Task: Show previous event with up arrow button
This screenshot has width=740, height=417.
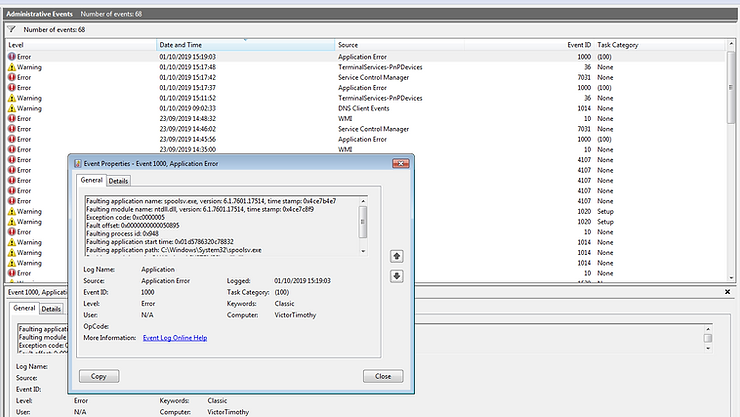Action: (x=396, y=256)
